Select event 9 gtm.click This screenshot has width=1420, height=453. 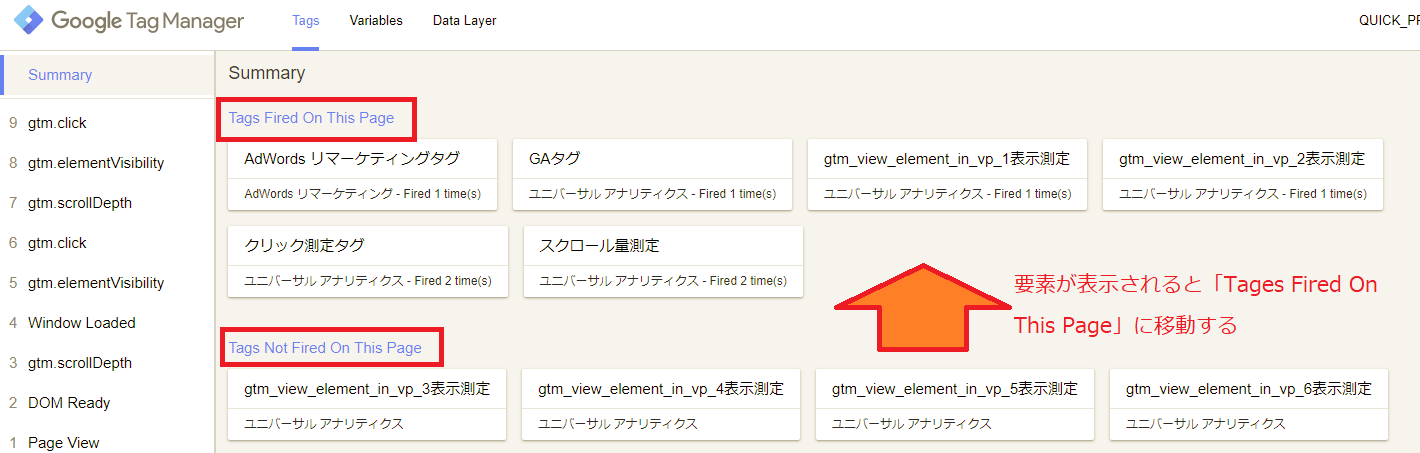[107, 123]
